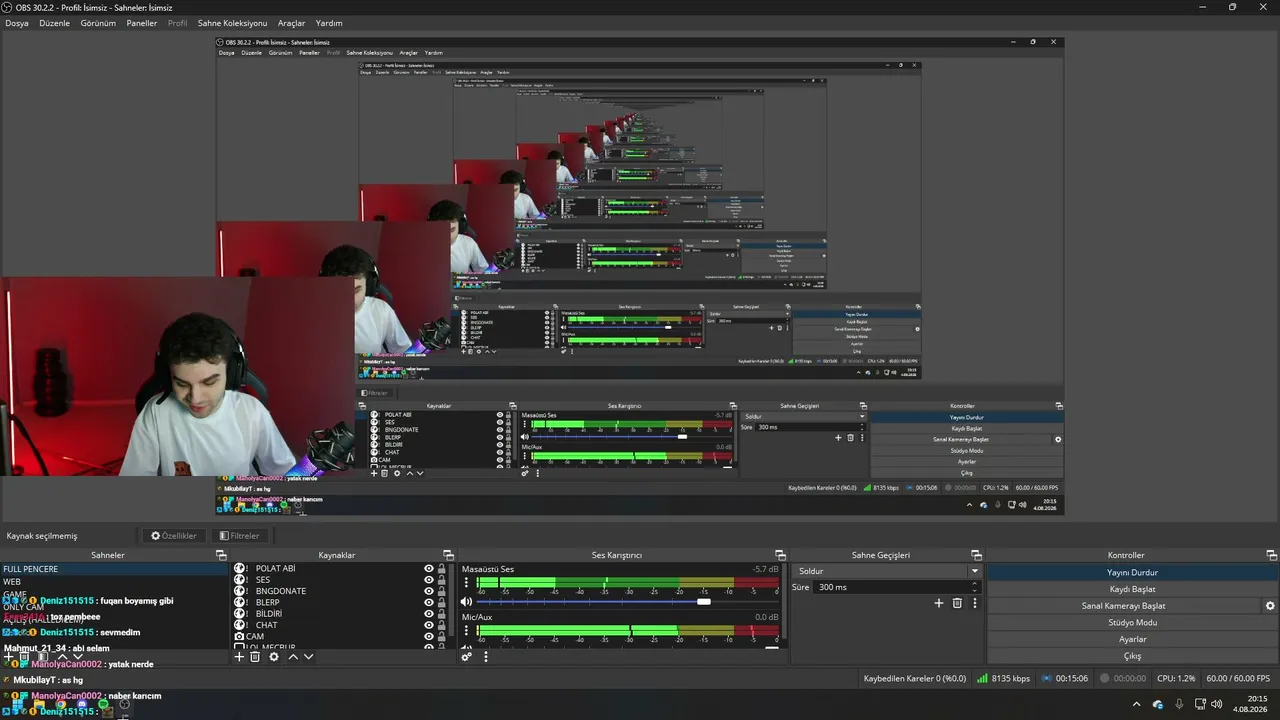The width and height of the screenshot is (1280, 720).
Task: Click Sanal Kamerayı Başlat button
Action: [1124, 606]
